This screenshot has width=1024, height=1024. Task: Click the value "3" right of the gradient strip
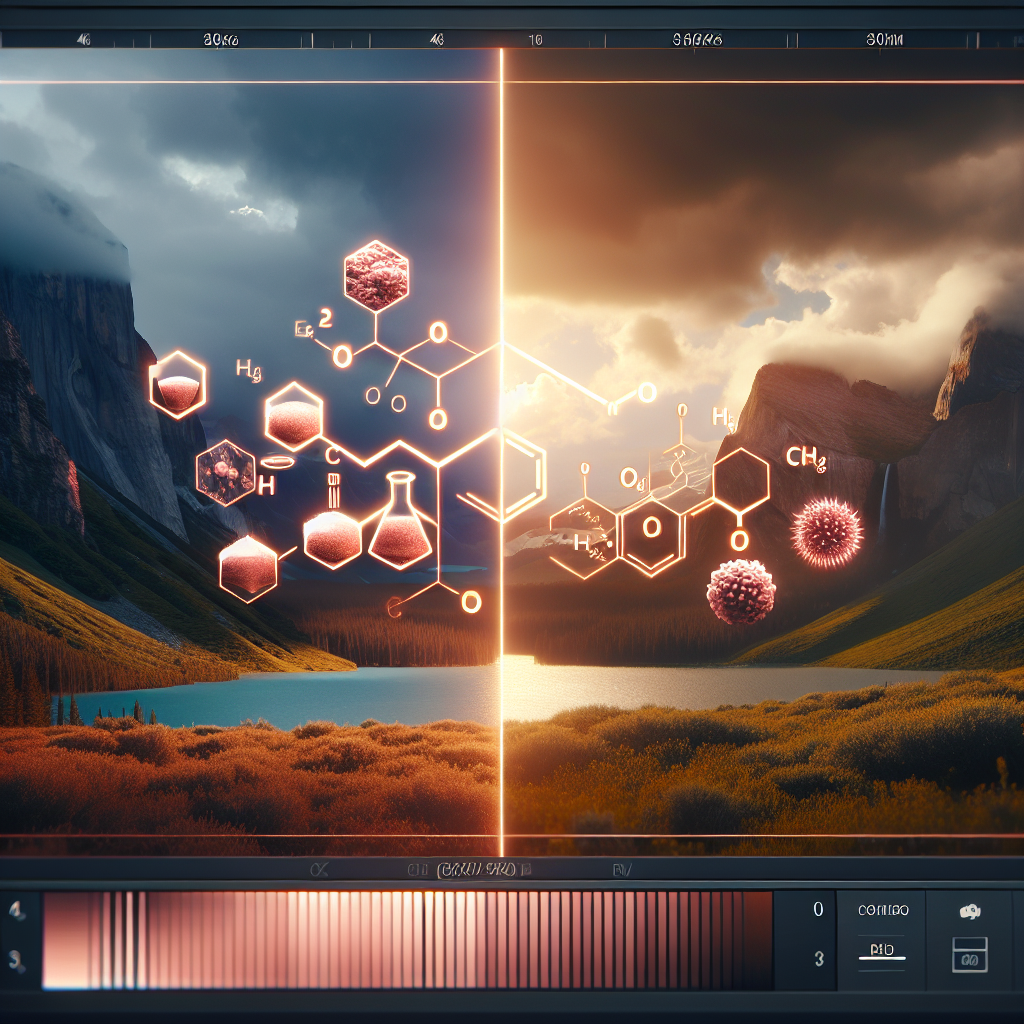[819, 959]
